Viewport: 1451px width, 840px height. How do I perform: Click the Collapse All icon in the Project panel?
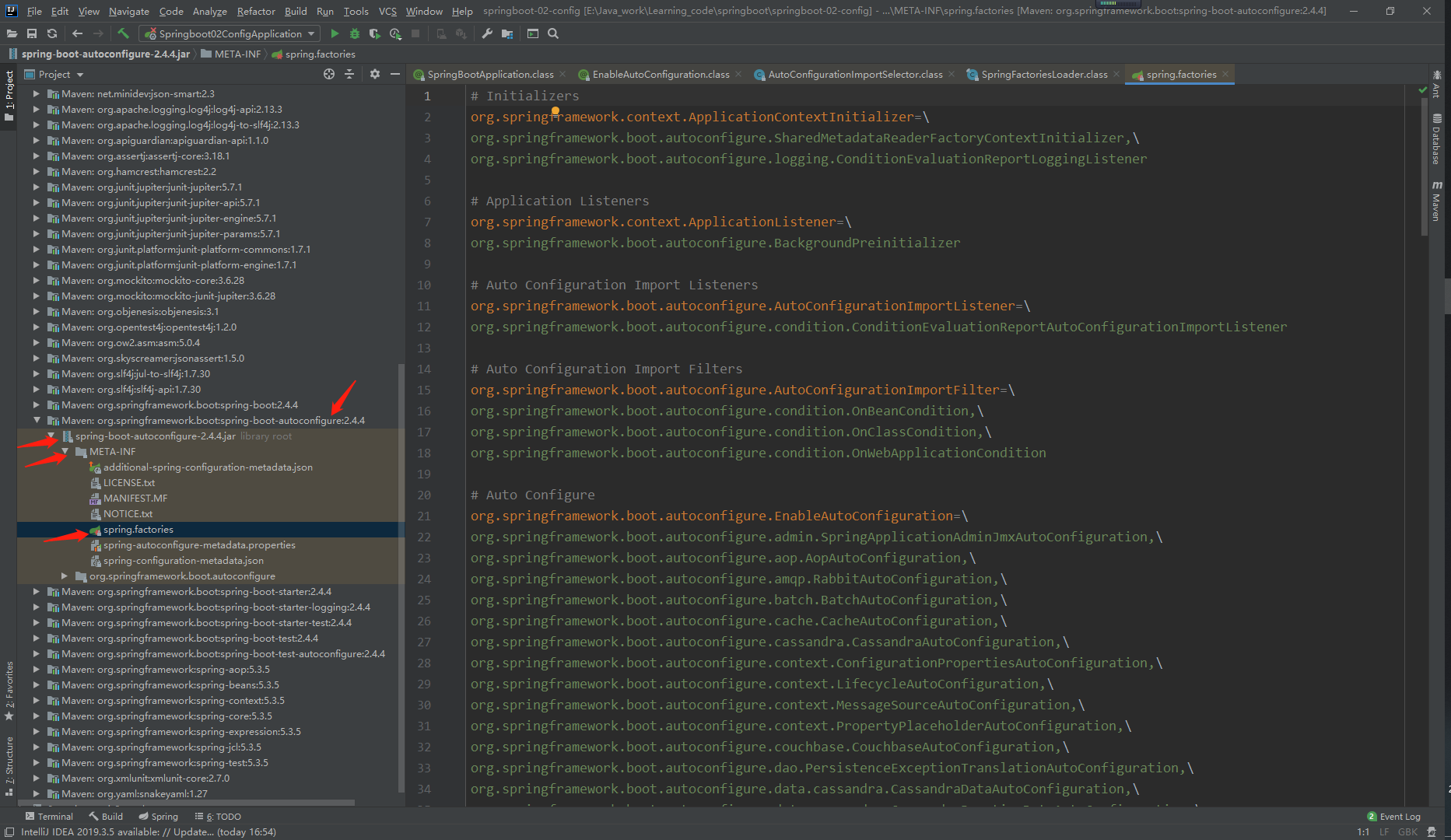tap(349, 74)
